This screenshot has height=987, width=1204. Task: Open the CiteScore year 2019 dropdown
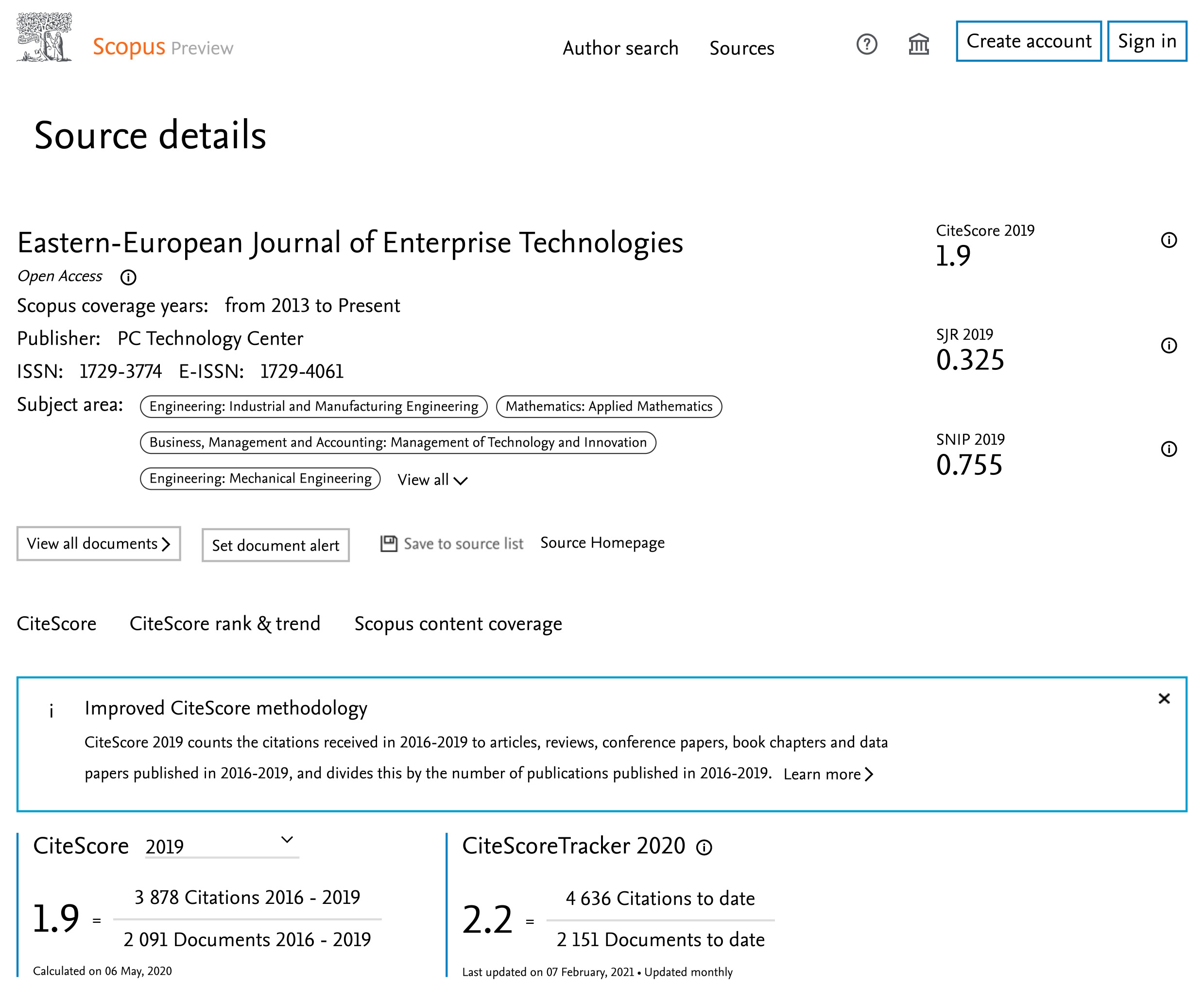tap(222, 846)
